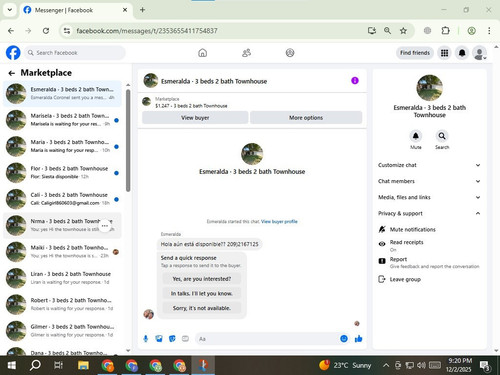Image resolution: width=500 pixels, height=375 pixels.
Task: Open the notifications bell in Facebook header
Action: click(x=462, y=53)
